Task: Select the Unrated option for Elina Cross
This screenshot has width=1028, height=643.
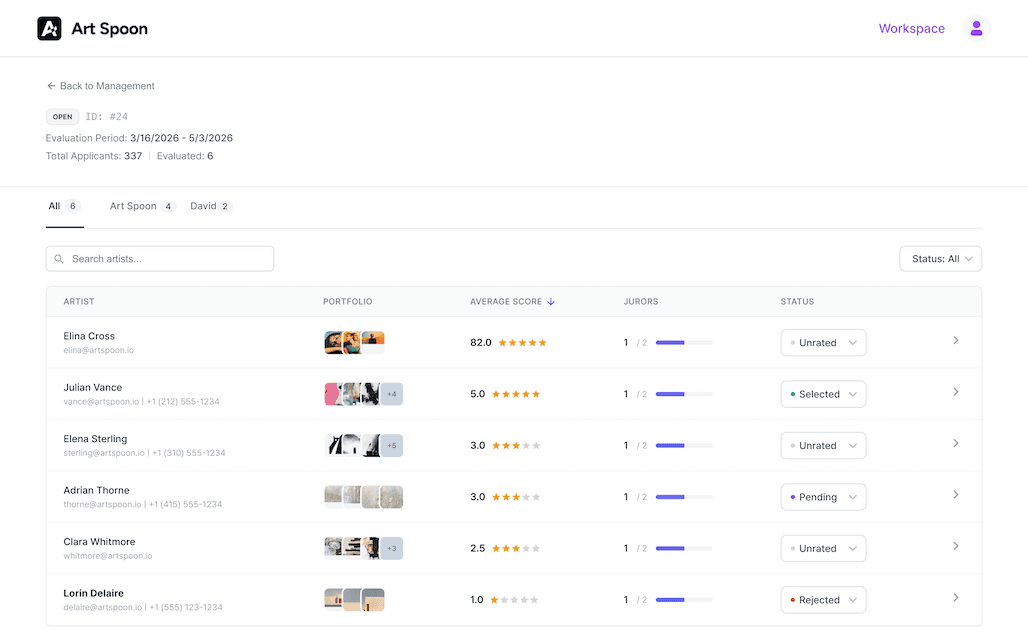Action: pyautogui.click(x=822, y=342)
